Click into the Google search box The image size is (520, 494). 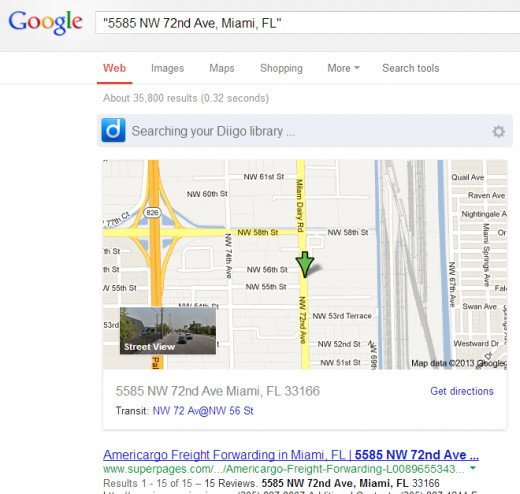(x=307, y=23)
